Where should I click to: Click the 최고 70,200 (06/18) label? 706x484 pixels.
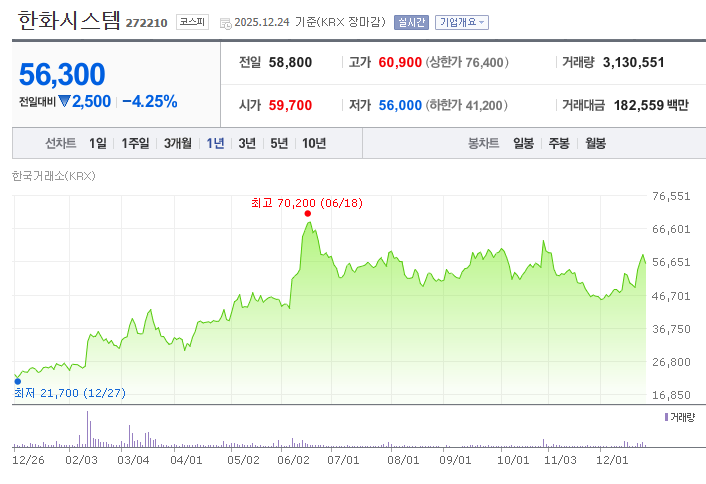click(x=307, y=203)
